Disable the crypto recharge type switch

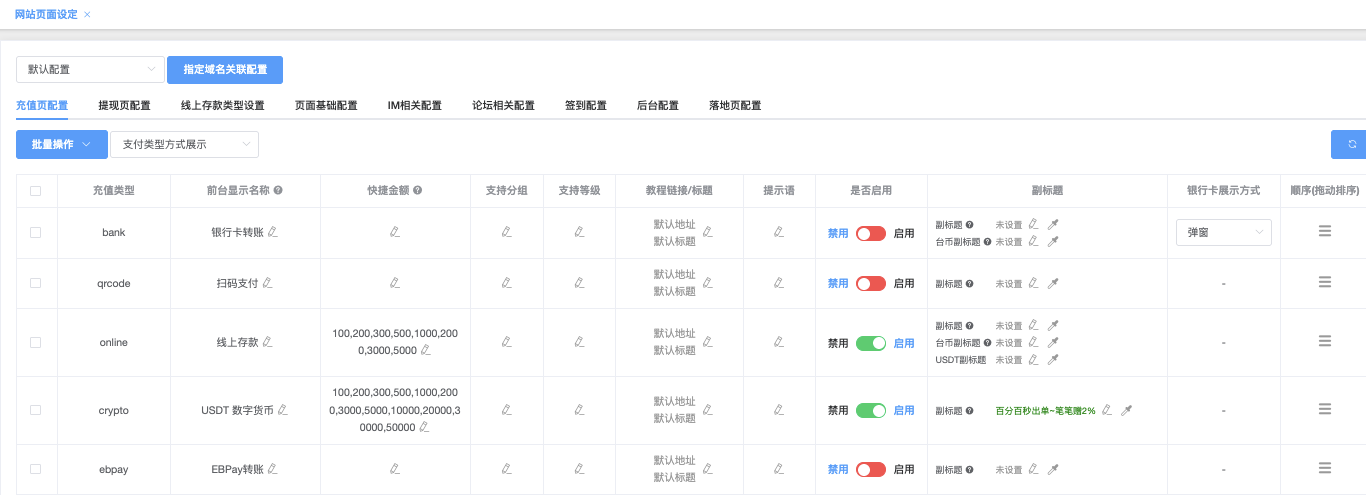[870, 410]
